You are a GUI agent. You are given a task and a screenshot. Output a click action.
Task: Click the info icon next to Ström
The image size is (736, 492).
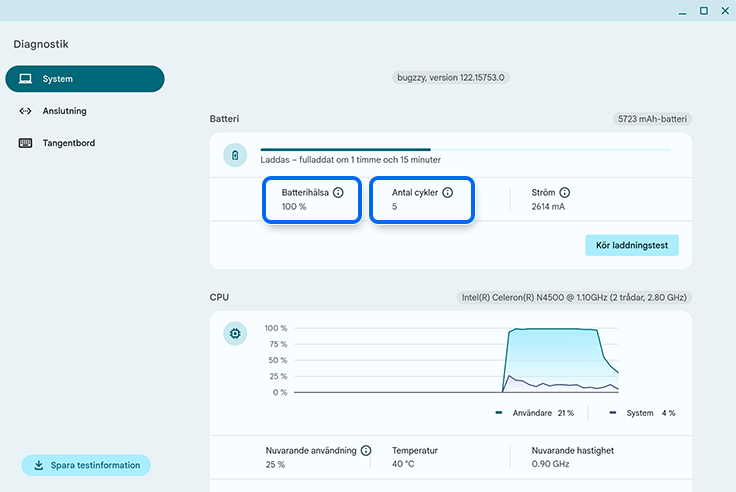coord(565,192)
